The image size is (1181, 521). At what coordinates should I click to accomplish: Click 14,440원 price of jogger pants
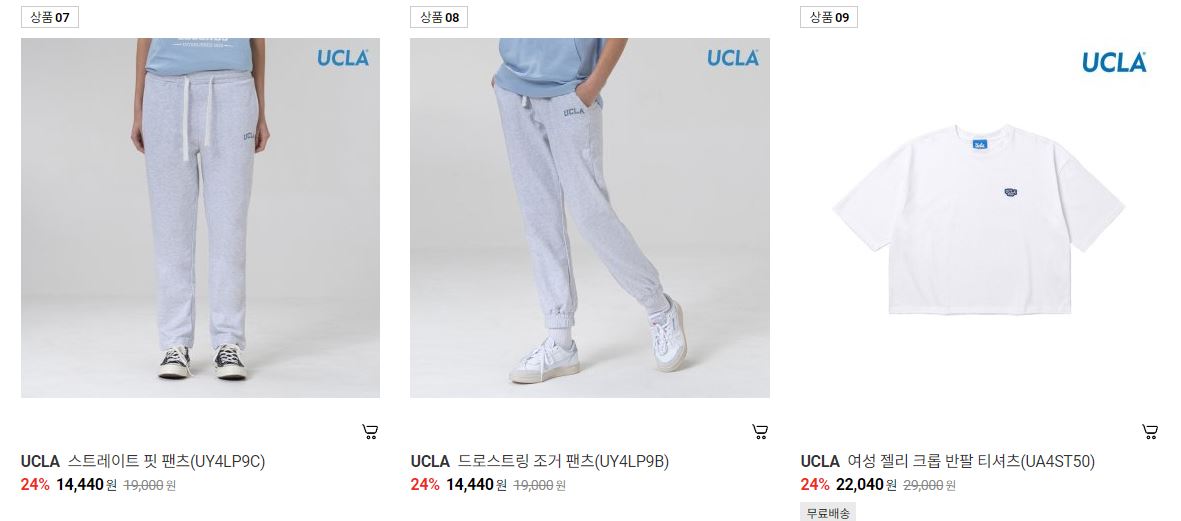point(477,485)
